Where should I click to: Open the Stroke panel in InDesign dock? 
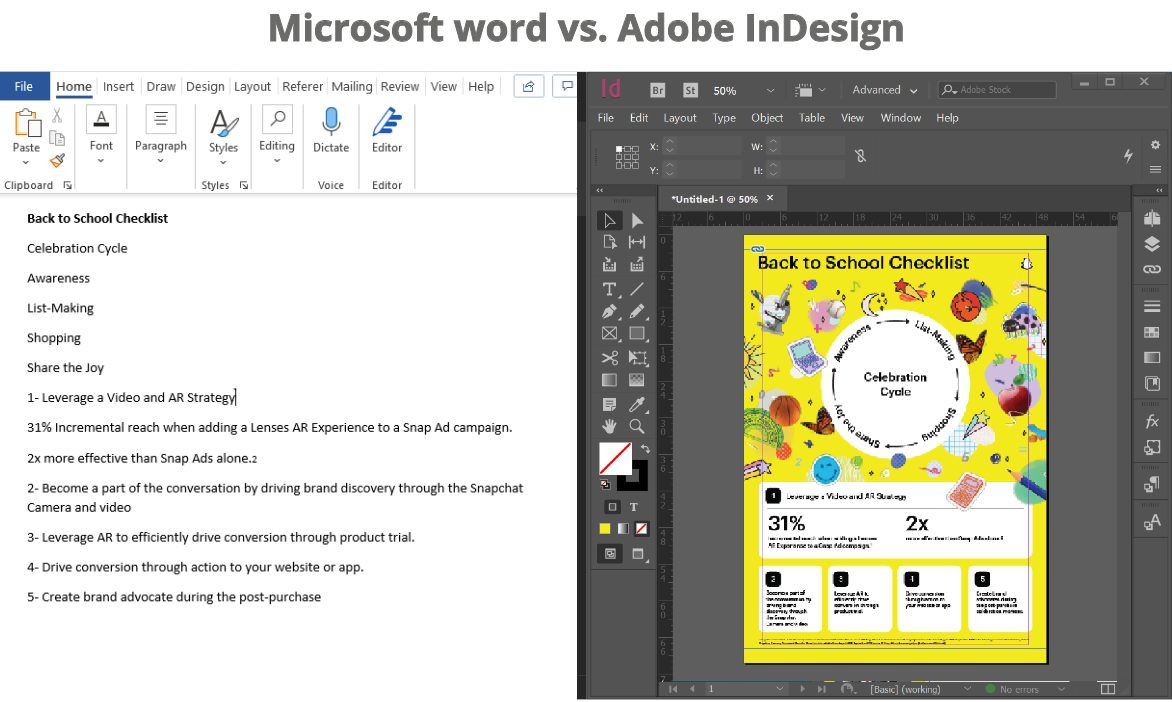[1152, 306]
